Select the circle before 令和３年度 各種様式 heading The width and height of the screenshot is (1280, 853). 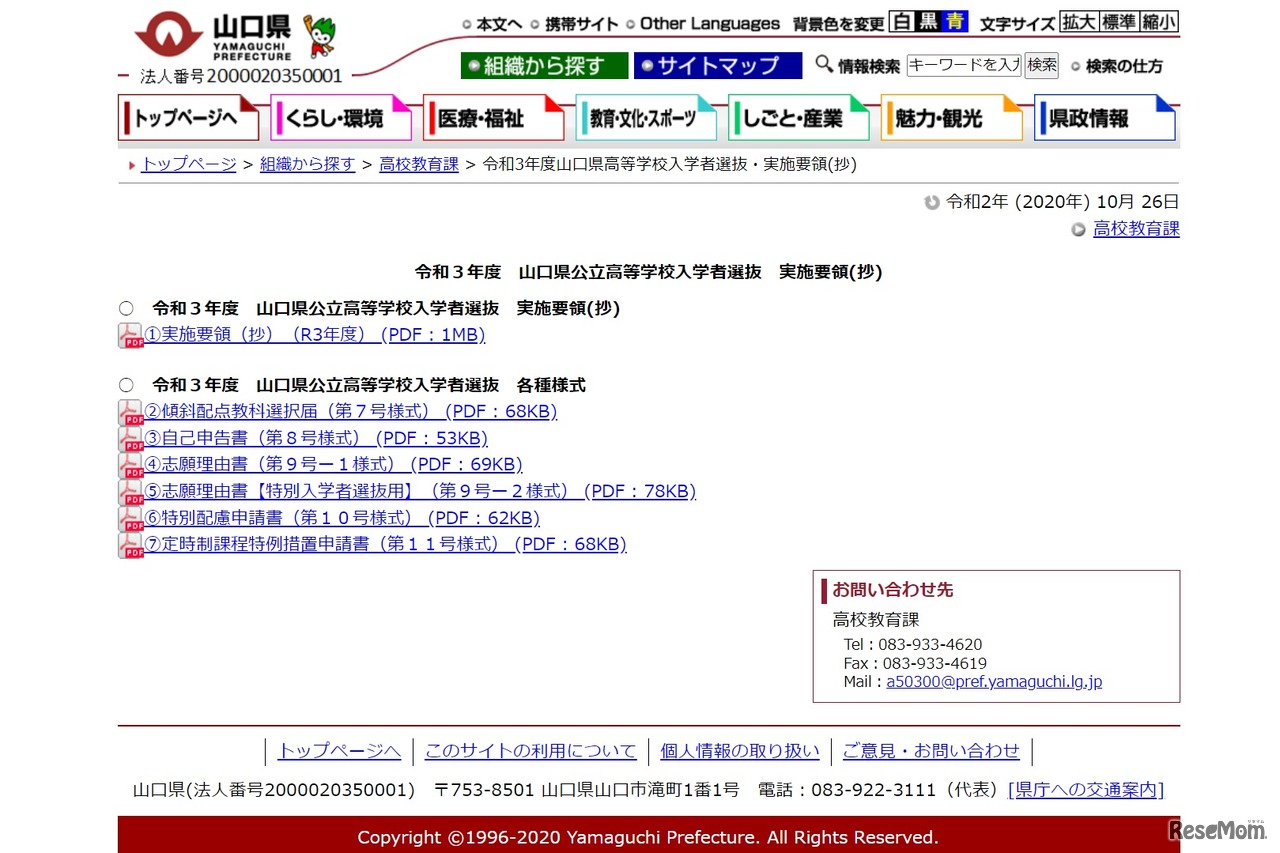pyautogui.click(x=126, y=384)
